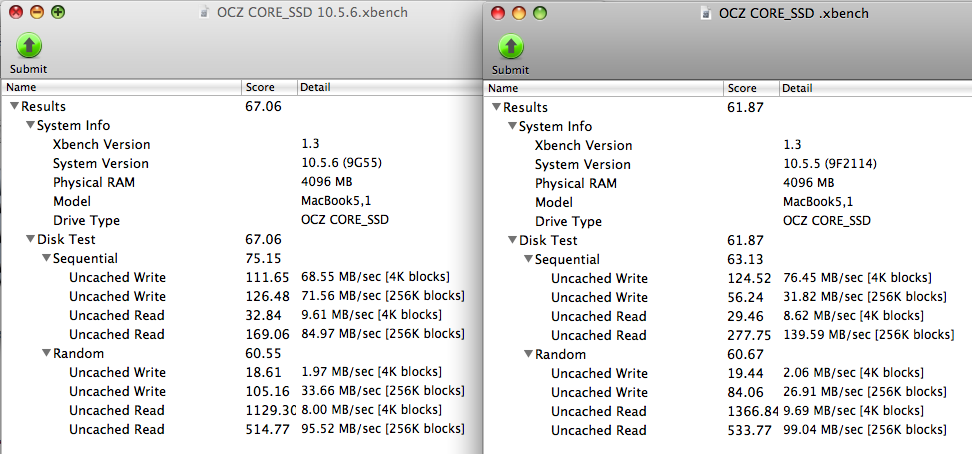This screenshot has width=972, height=454.
Task: Click left window's Uncached Write 18.61 row
Action: click(242, 372)
